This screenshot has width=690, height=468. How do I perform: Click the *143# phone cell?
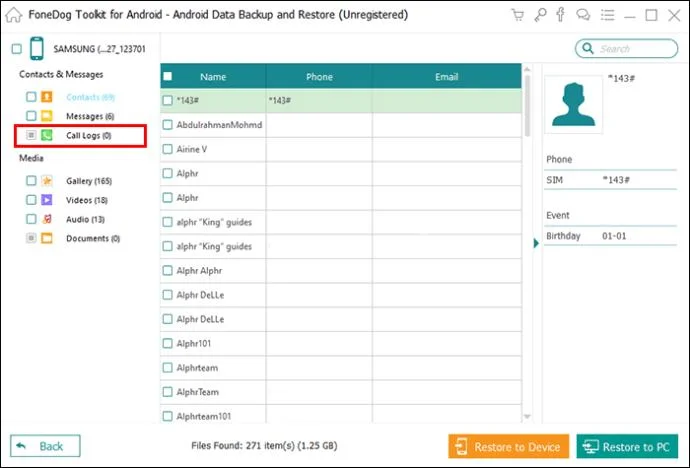(x=319, y=100)
